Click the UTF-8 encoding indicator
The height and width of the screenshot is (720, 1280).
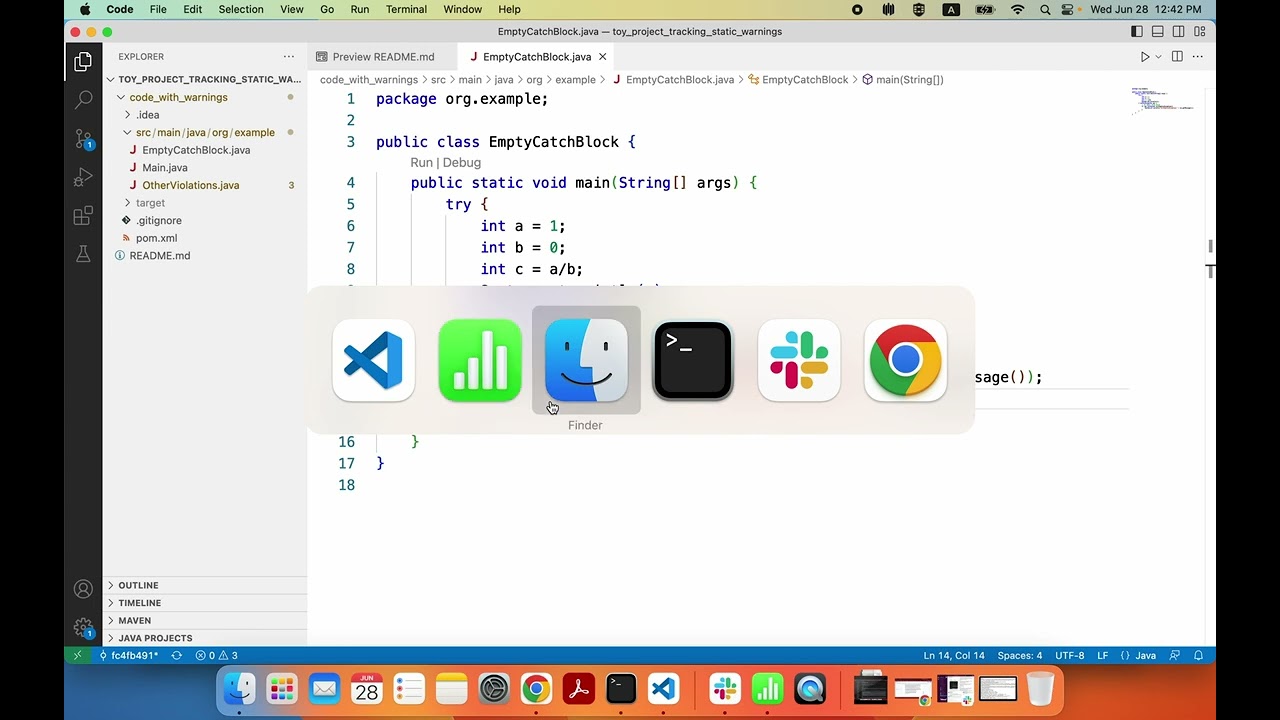click(1069, 656)
